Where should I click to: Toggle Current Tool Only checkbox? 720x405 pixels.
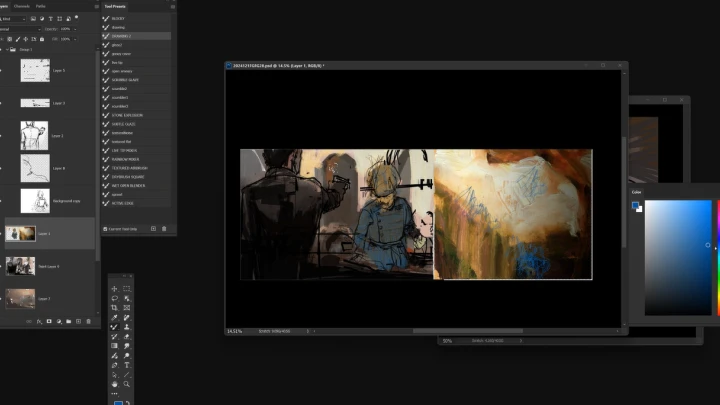[x=105, y=229]
